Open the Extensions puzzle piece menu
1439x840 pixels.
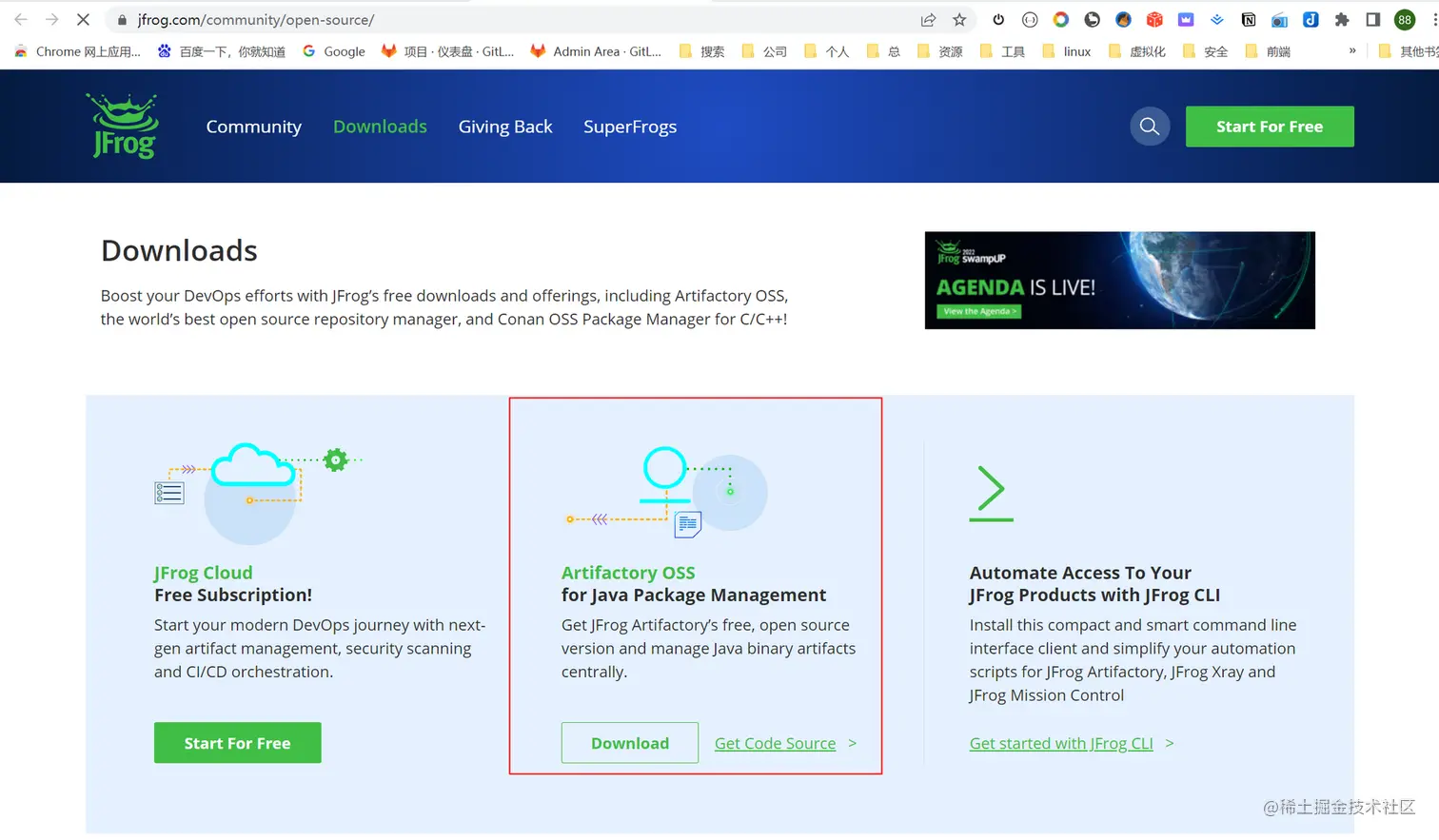(x=1342, y=19)
